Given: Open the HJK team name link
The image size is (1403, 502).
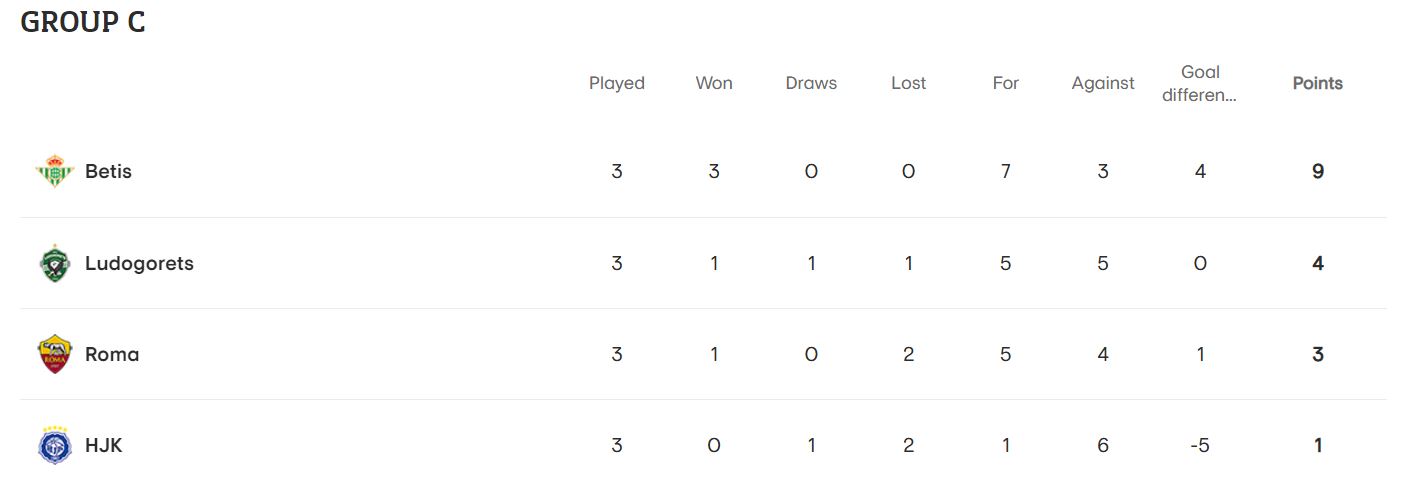Looking at the screenshot, I should 104,446.
